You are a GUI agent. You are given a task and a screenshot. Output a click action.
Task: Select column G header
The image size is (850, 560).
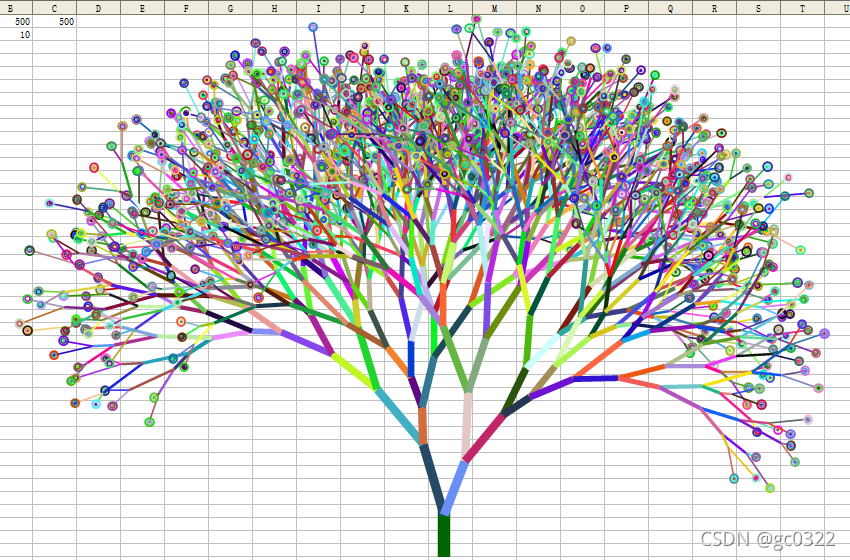230,8
